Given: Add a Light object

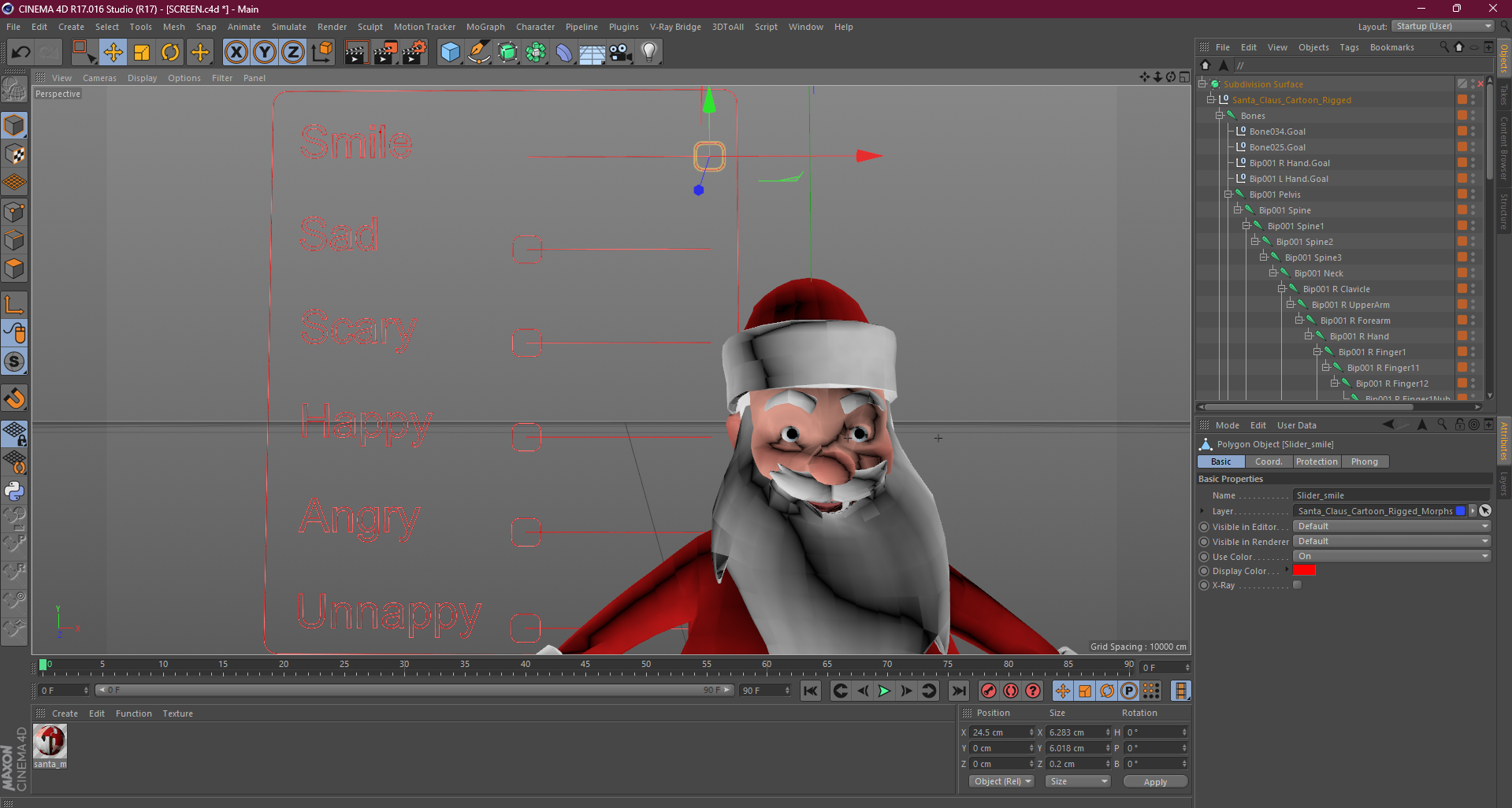Looking at the screenshot, I should (649, 53).
